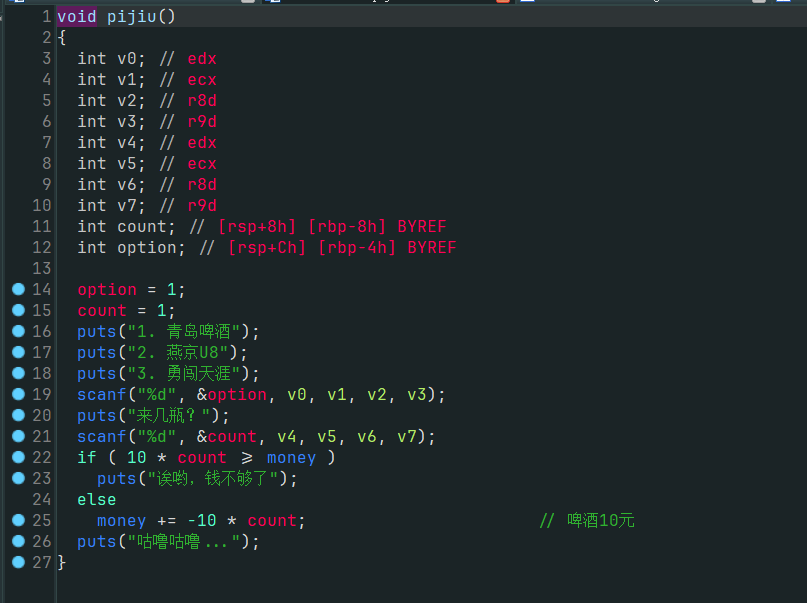Click the money variable in the if condition

tap(291, 458)
